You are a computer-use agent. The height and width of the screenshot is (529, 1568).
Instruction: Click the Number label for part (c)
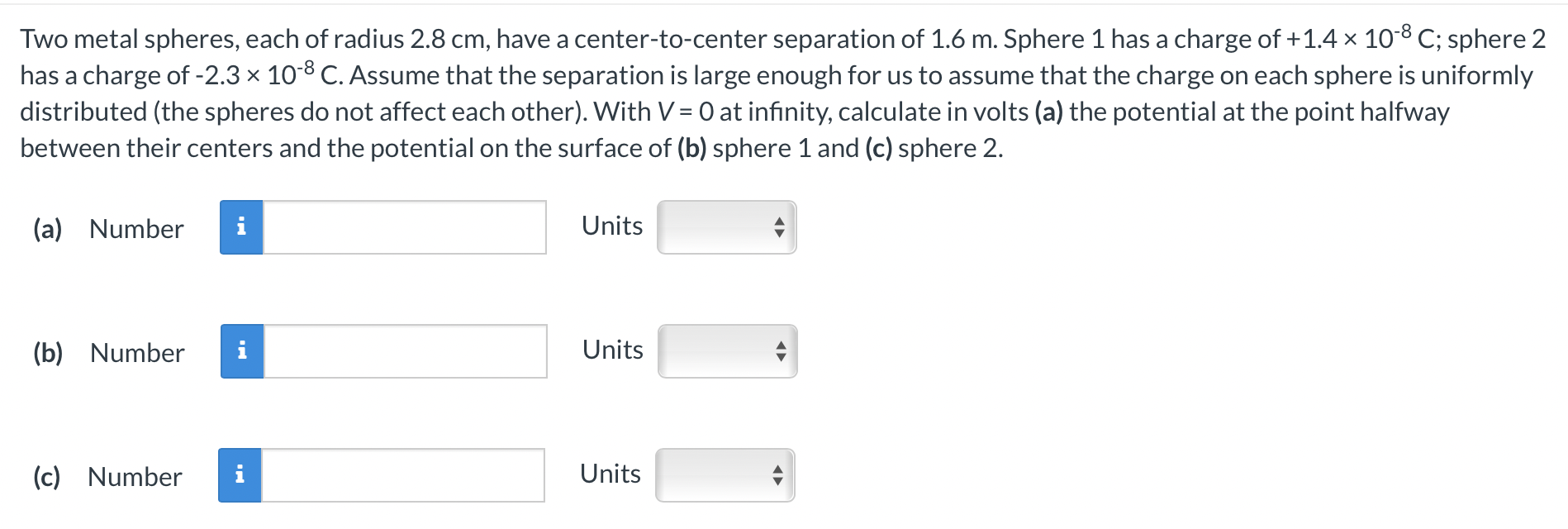coord(135,477)
